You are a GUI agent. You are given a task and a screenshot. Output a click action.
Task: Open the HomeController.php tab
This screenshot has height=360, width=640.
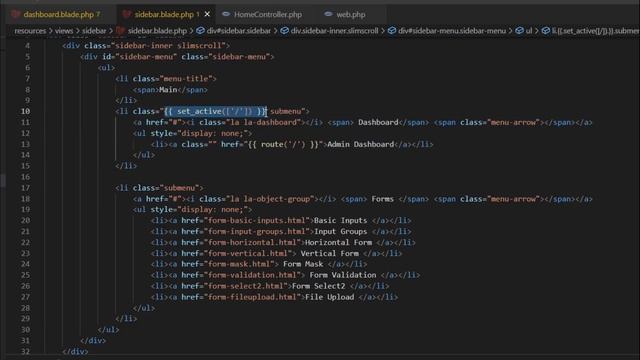point(268,15)
